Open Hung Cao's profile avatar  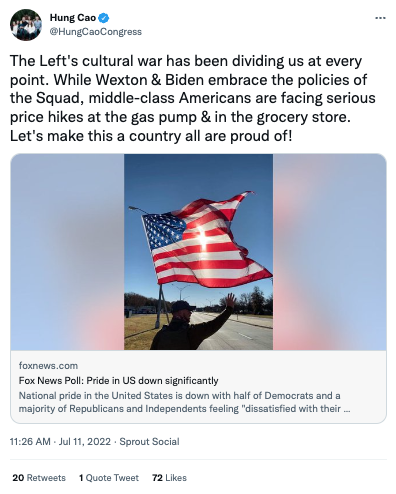click(x=26, y=25)
